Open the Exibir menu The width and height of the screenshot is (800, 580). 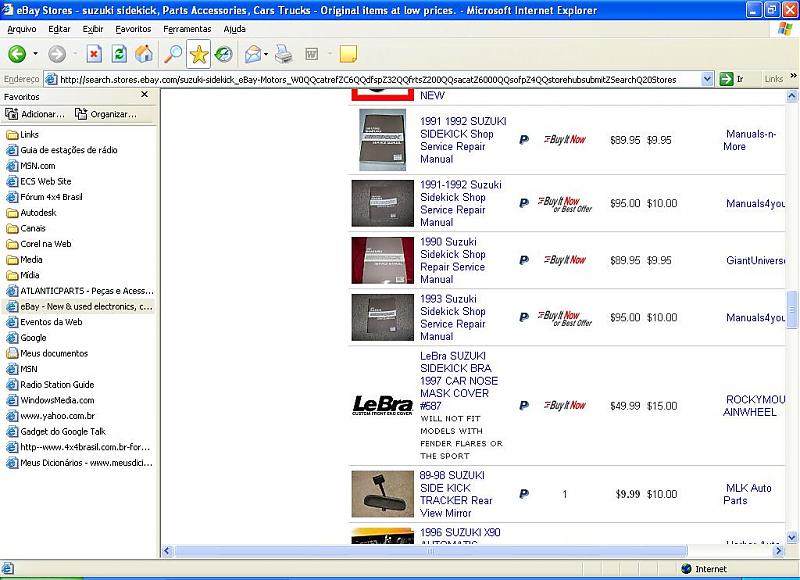[93, 29]
